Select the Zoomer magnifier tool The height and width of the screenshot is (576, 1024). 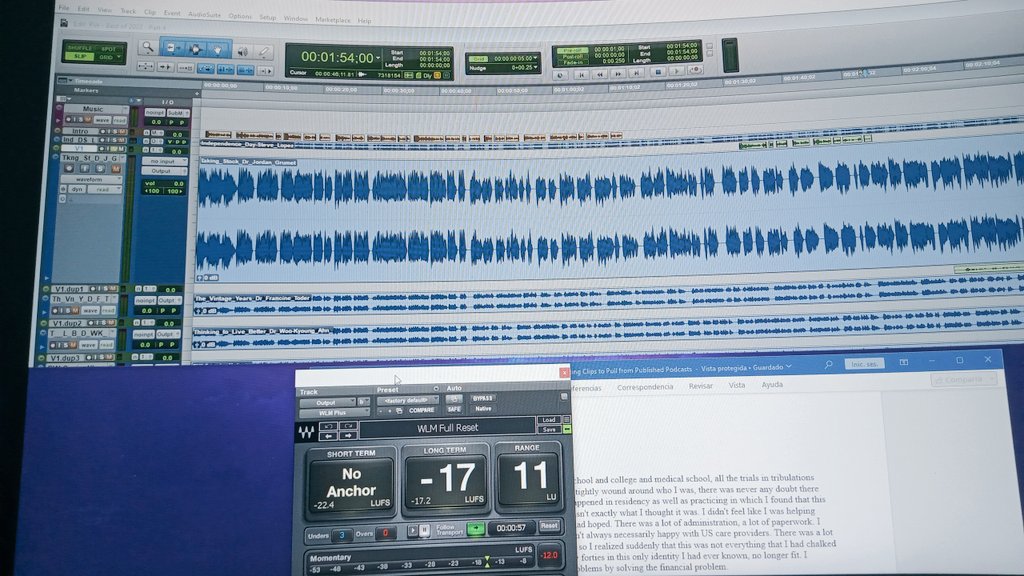[x=148, y=47]
